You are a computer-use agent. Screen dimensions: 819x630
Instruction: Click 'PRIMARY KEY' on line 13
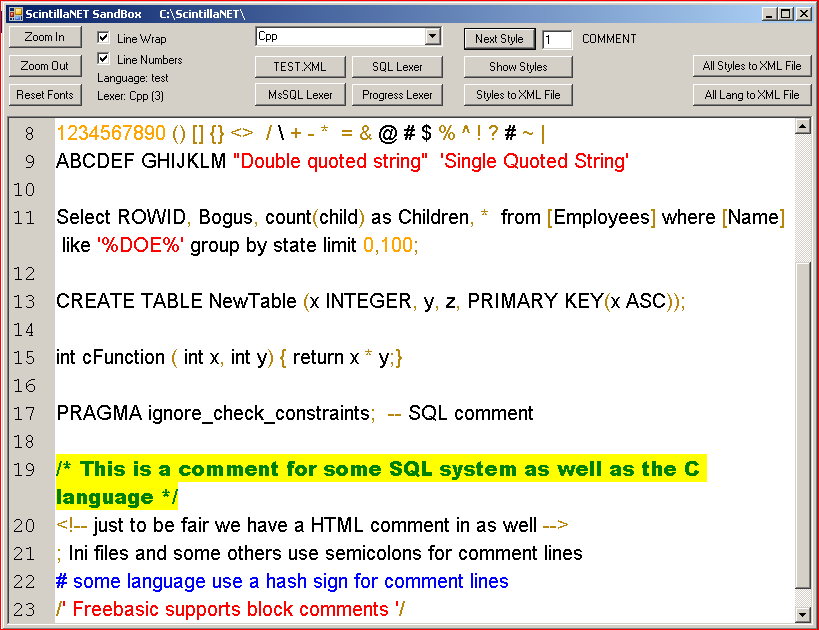coord(535,301)
